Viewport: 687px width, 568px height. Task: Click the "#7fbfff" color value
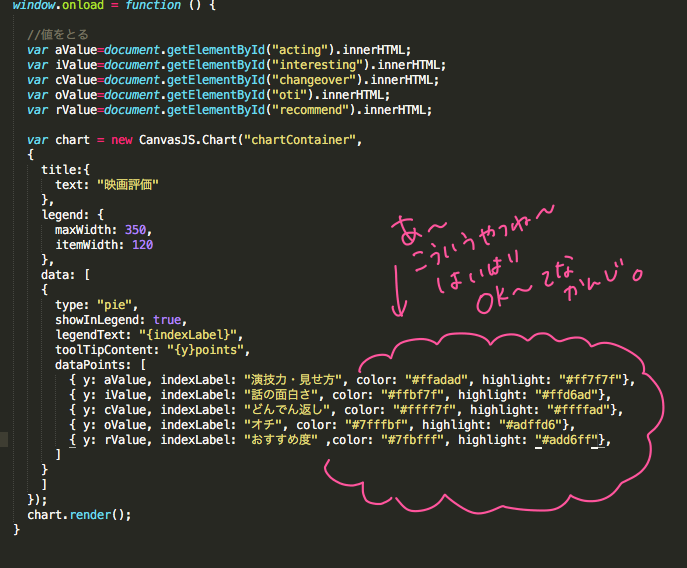(412, 440)
